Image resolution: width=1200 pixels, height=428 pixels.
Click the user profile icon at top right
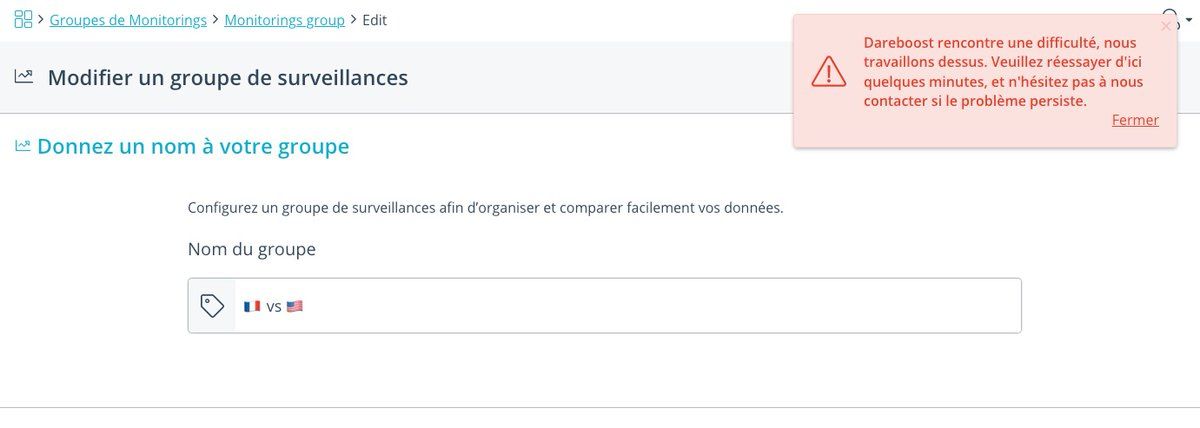[1171, 12]
